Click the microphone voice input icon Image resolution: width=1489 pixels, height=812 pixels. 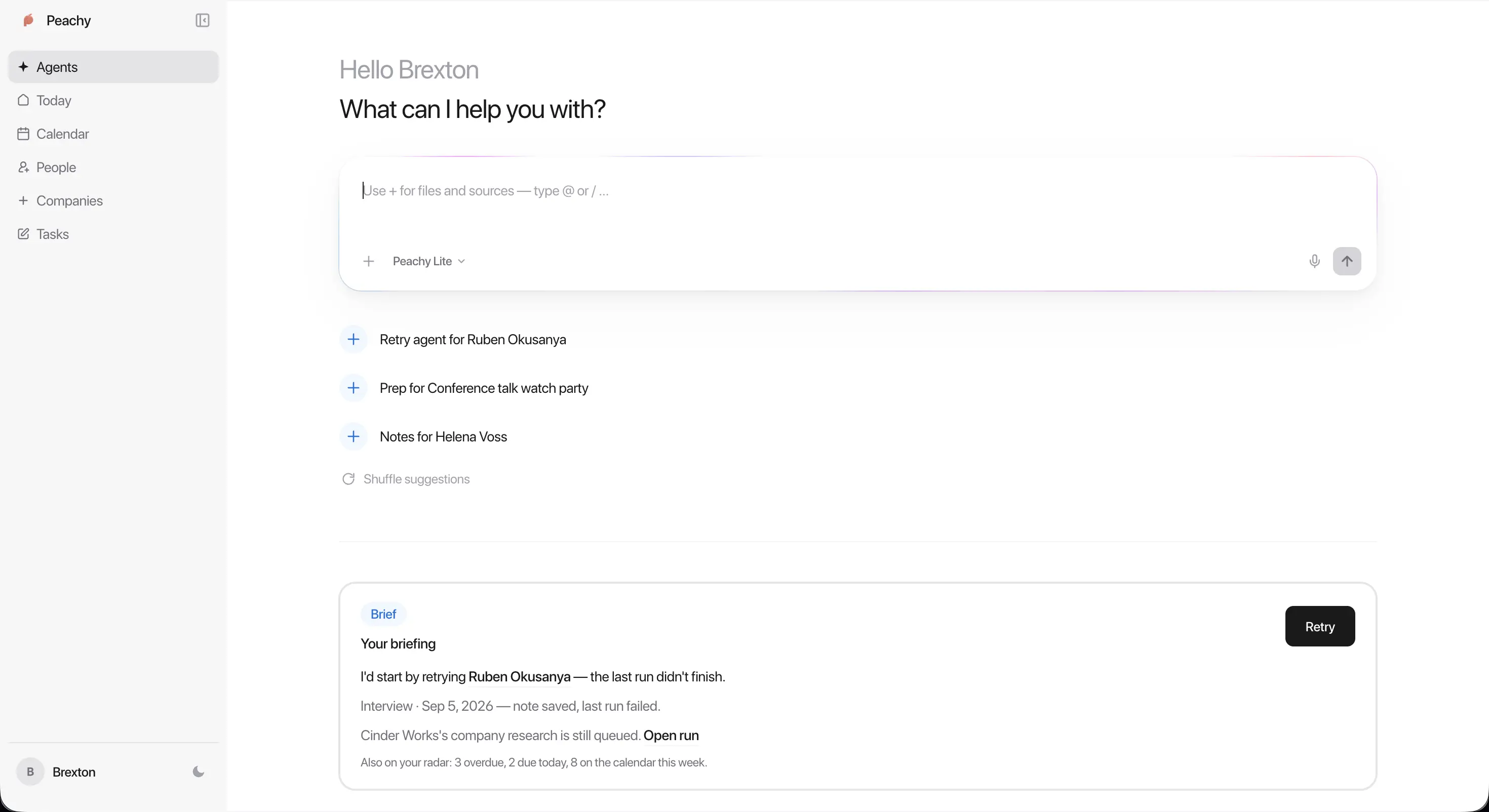point(1314,261)
